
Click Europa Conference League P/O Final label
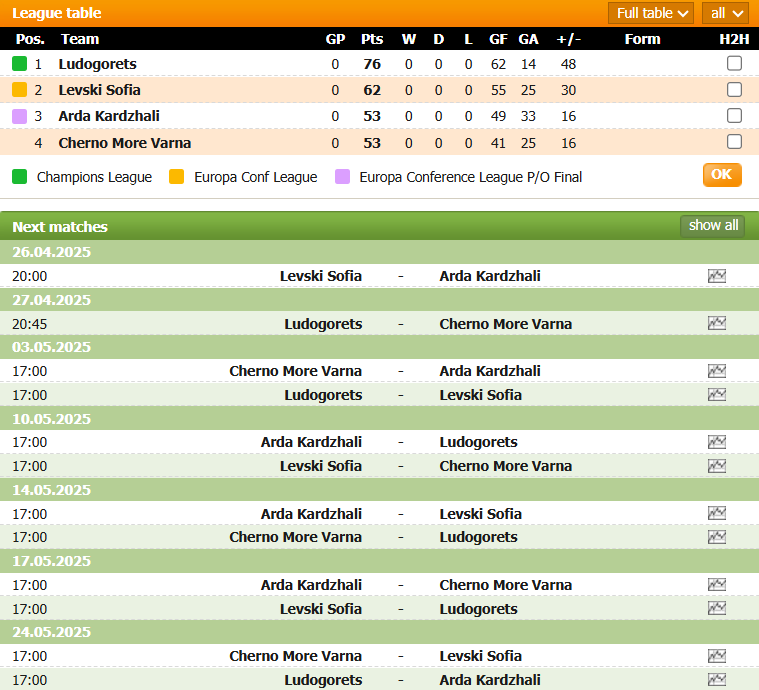click(x=471, y=177)
